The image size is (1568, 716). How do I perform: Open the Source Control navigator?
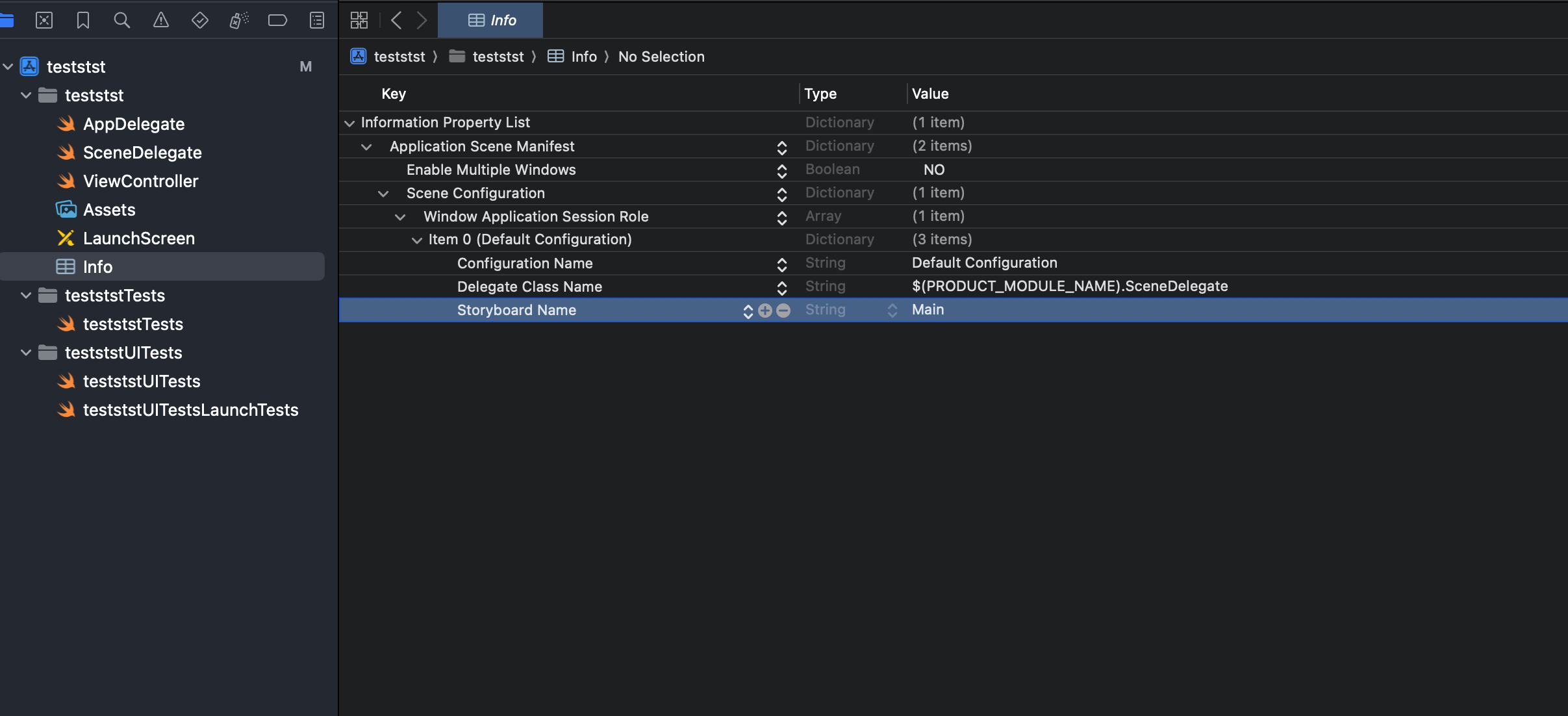(44, 21)
